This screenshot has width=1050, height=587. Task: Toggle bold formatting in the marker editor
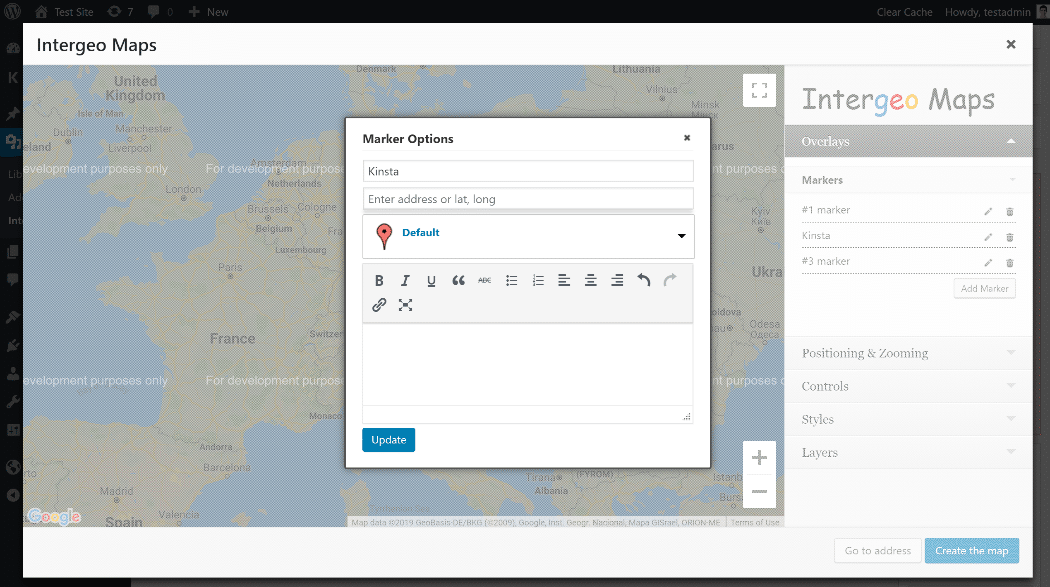[x=379, y=280]
